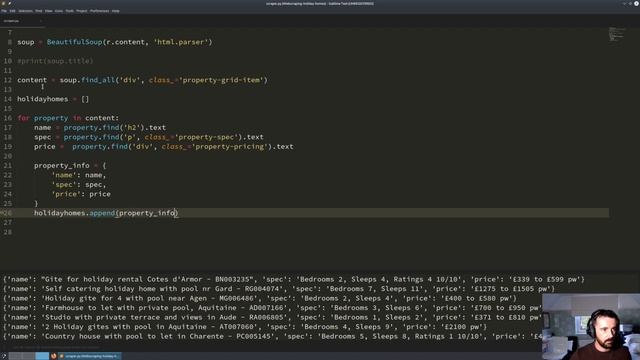This screenshot has width=640, height=360.
Task: Click 'find_all' on line 12
Action: pos(98,80)
